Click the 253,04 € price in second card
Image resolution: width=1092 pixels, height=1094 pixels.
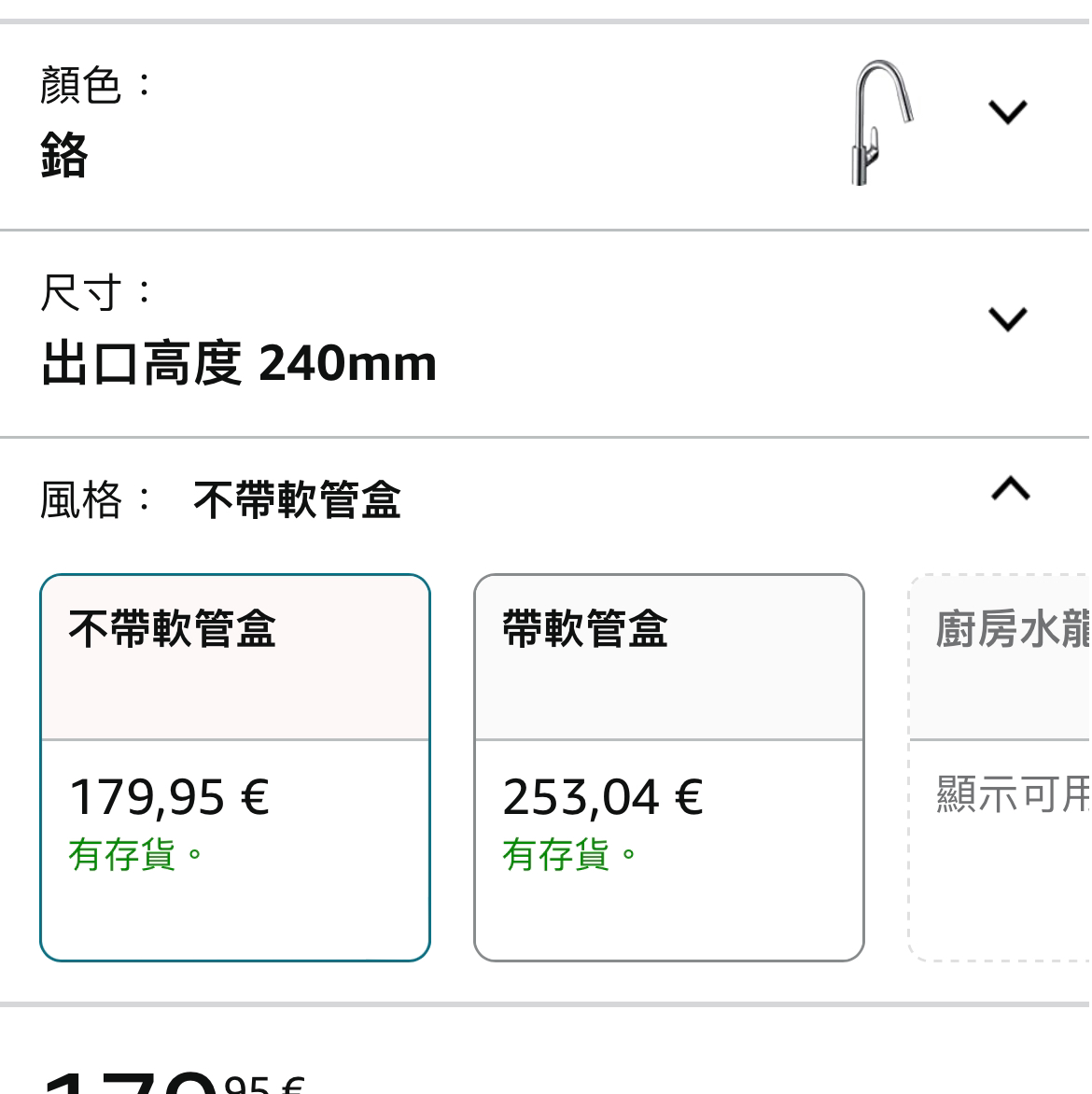[x=603, y=797]
